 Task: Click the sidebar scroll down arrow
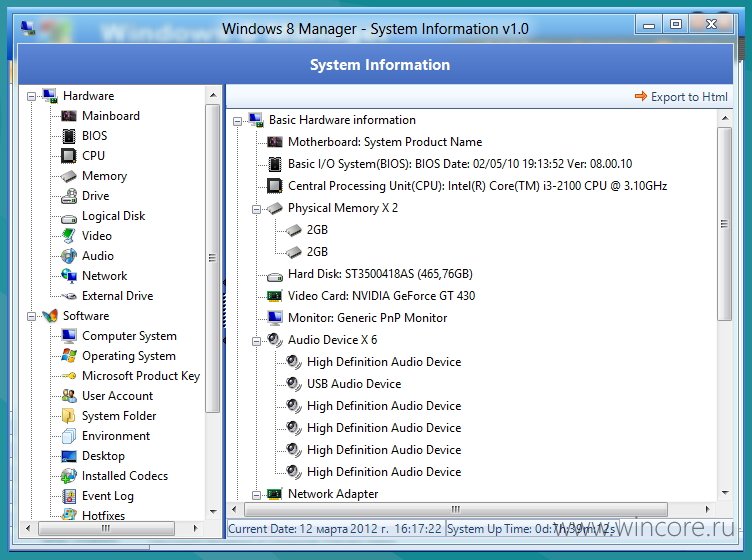(x=213, y=512)
